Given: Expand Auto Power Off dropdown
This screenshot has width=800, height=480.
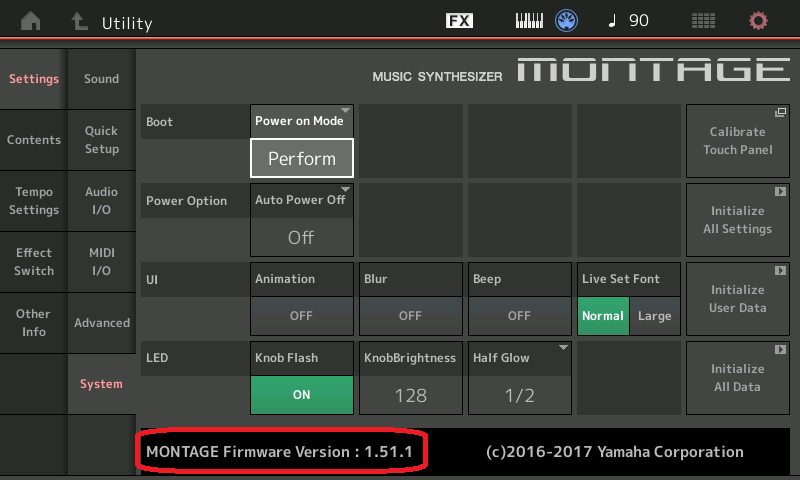Looking at the screenshot, I should pos(301,237).
